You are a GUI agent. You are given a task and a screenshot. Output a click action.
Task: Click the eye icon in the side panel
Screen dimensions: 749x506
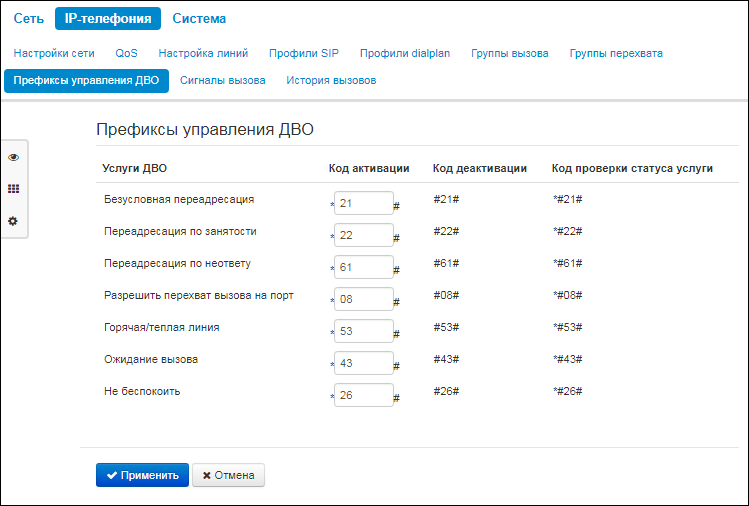pos(13,158)
